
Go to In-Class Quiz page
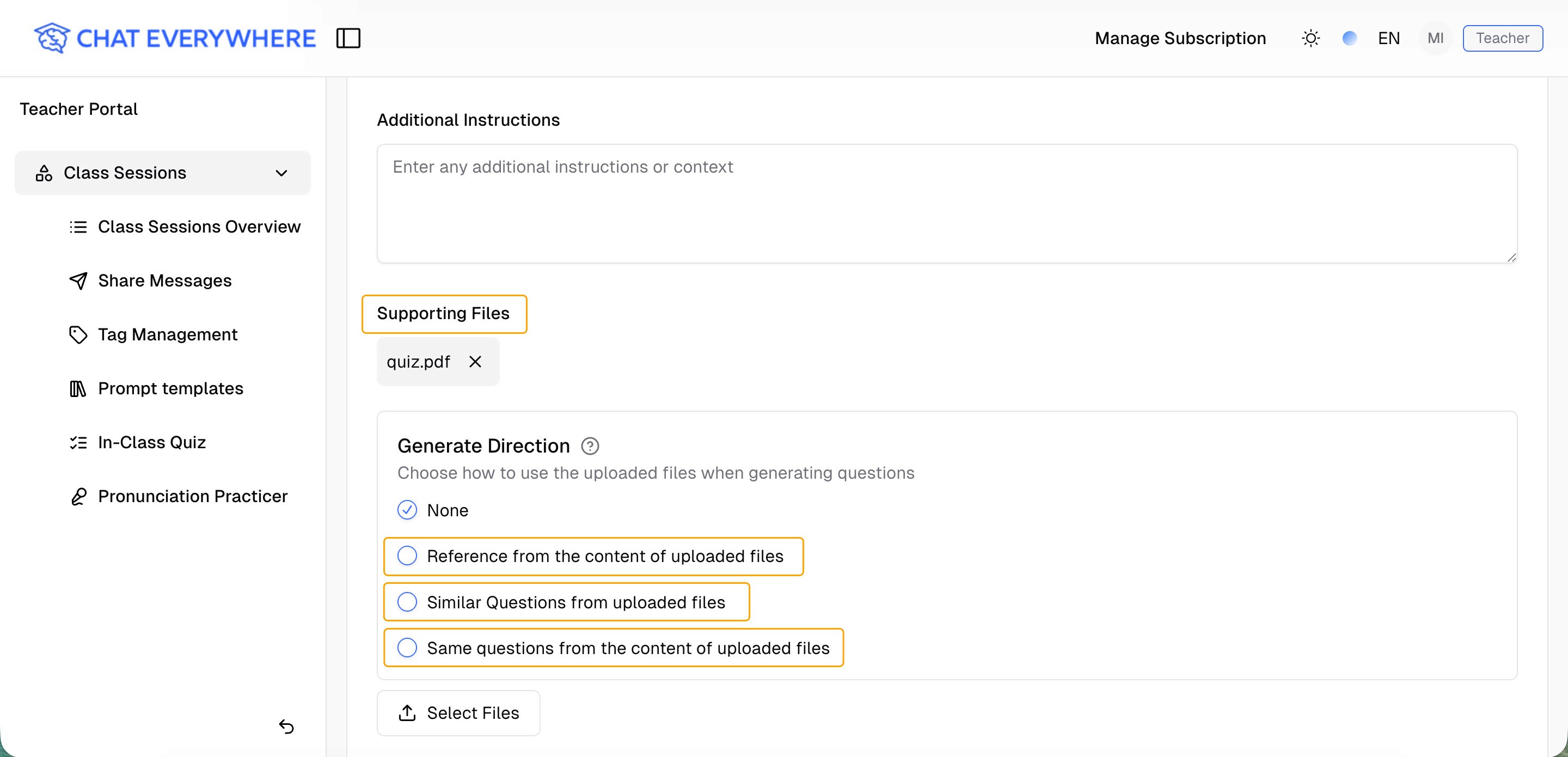point(151,442)
